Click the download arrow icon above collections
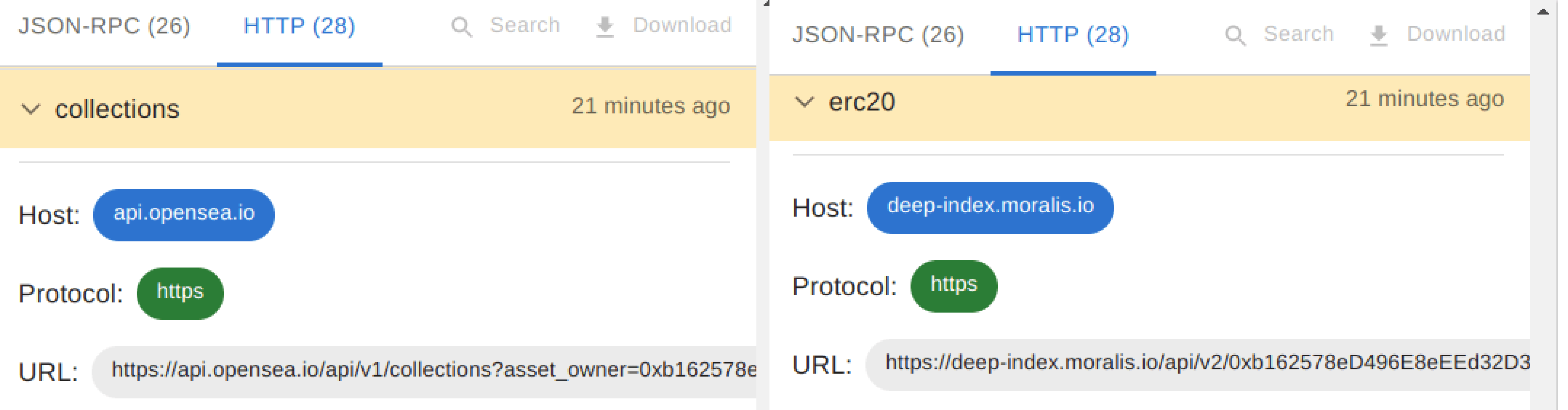 click(605, 27)
